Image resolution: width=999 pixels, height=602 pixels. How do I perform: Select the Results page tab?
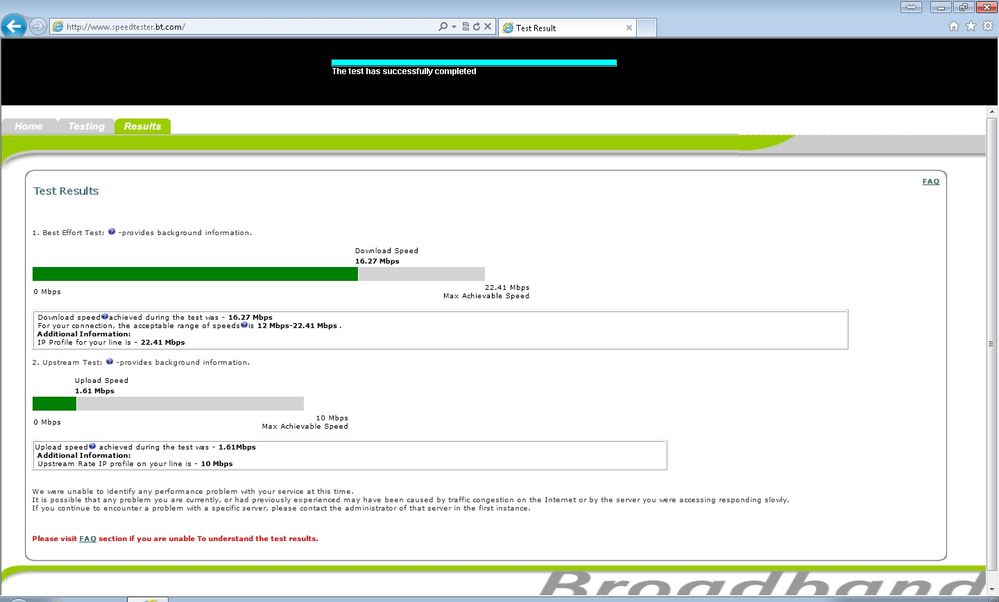point(143,126)
